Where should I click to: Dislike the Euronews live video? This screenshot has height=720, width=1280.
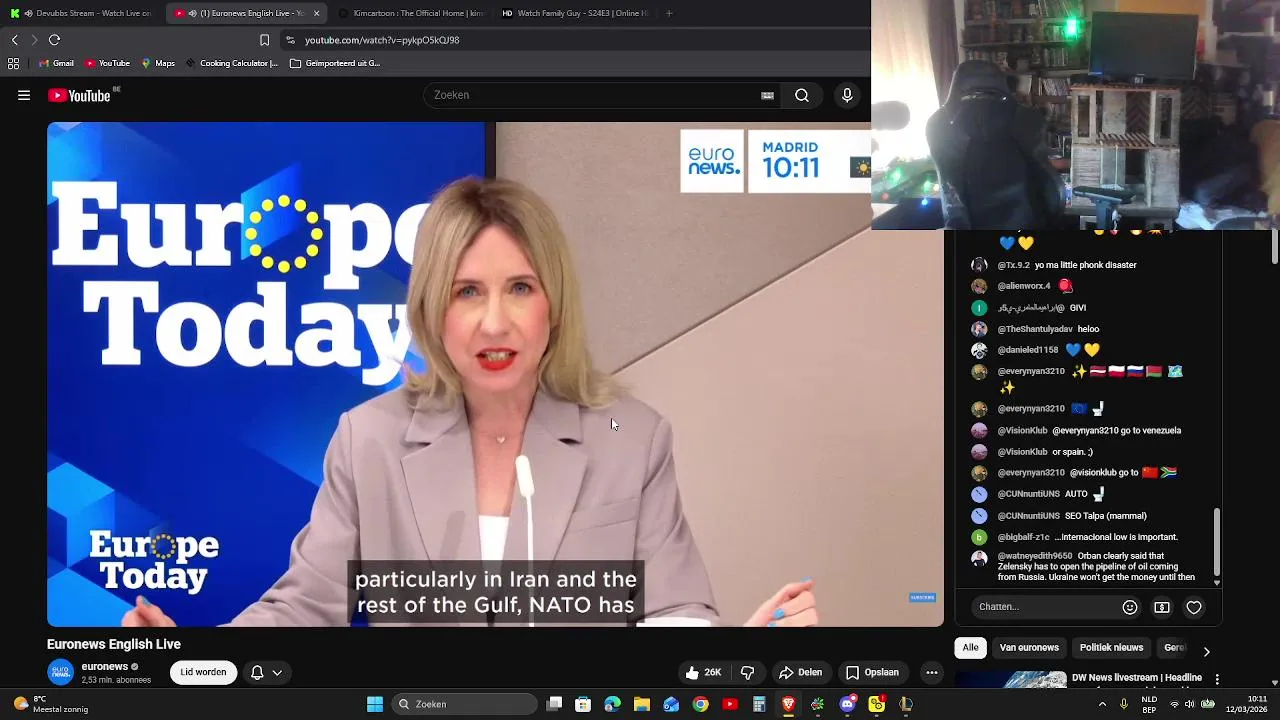[747, 672]
